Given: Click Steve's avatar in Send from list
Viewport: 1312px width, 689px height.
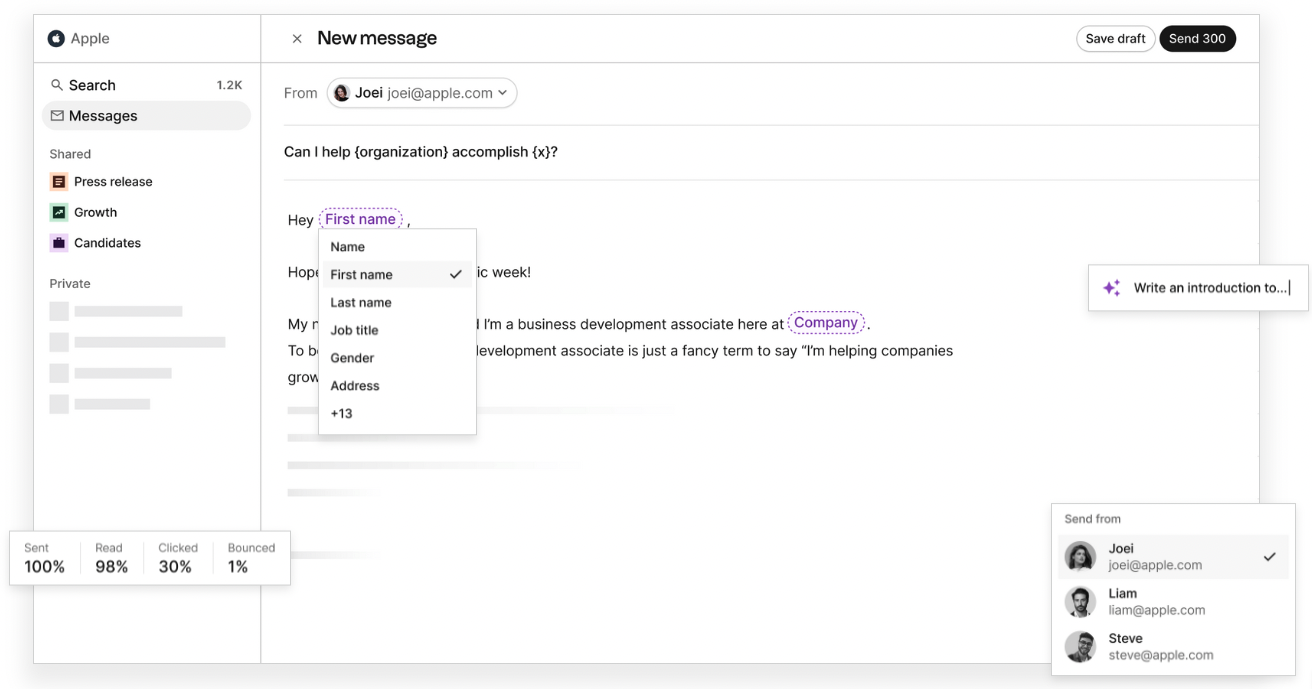Looking at the screenshot, I should 1080,647.
